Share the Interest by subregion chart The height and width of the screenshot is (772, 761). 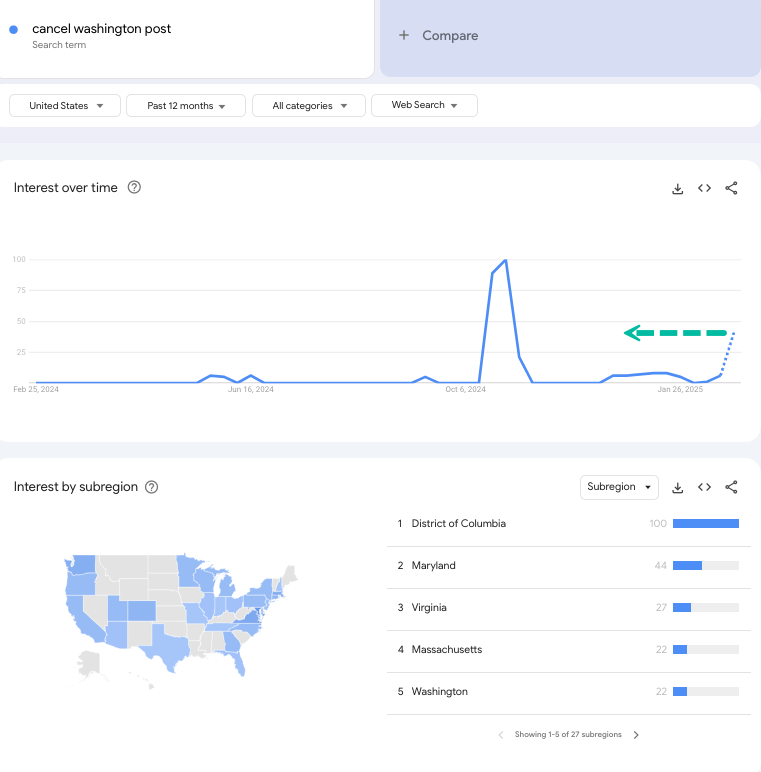pyautogui.click(x=731, y=487)
